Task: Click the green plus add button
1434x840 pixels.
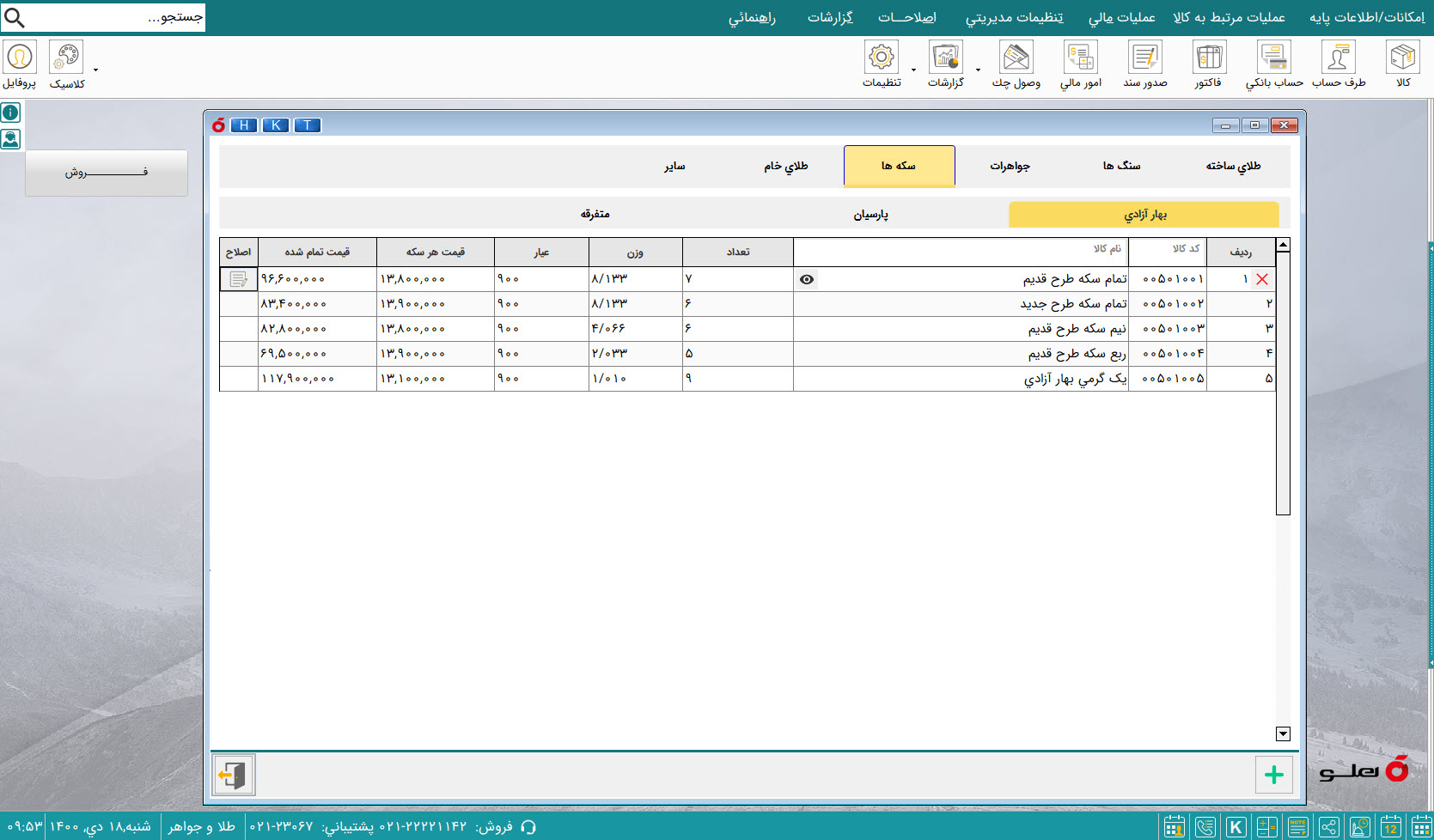Action: pos(1273,775)
